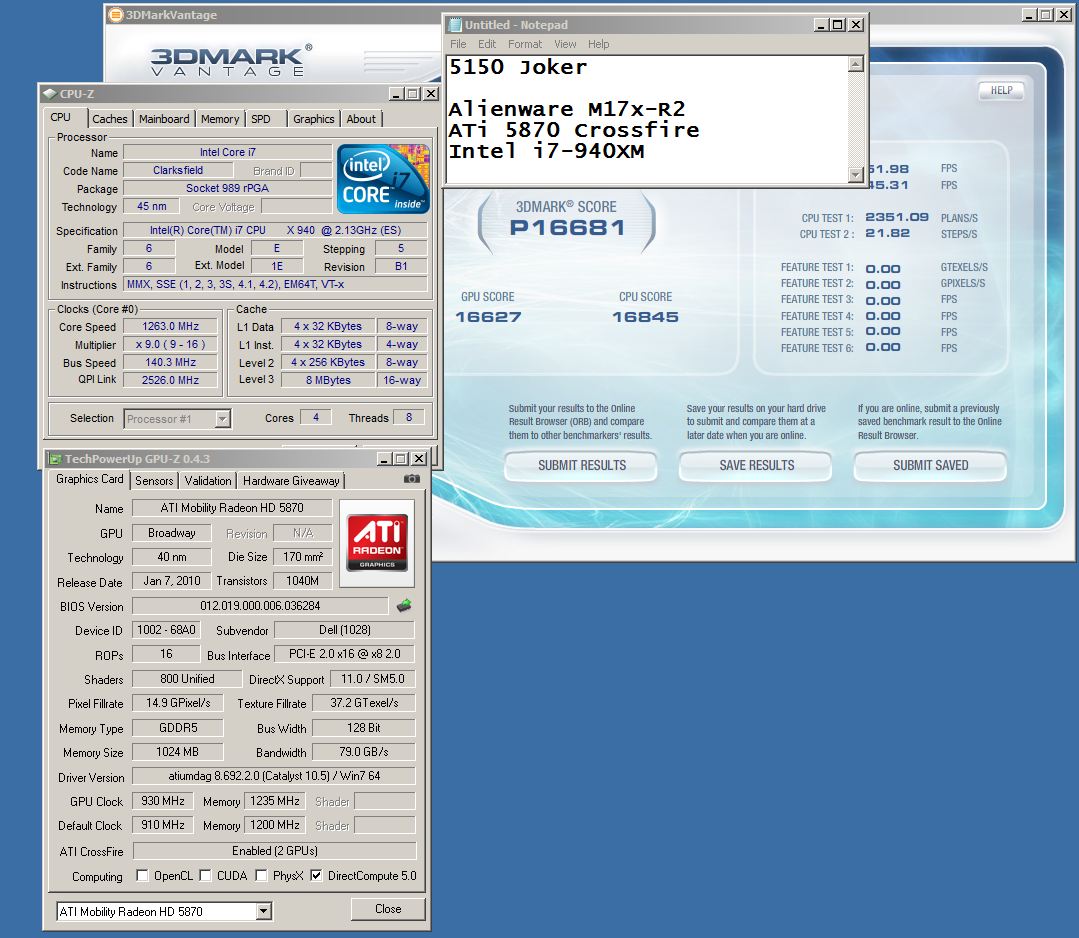Click the CPU-Z title bar icon
This screenshot has height=938, width=1079.
49,94
